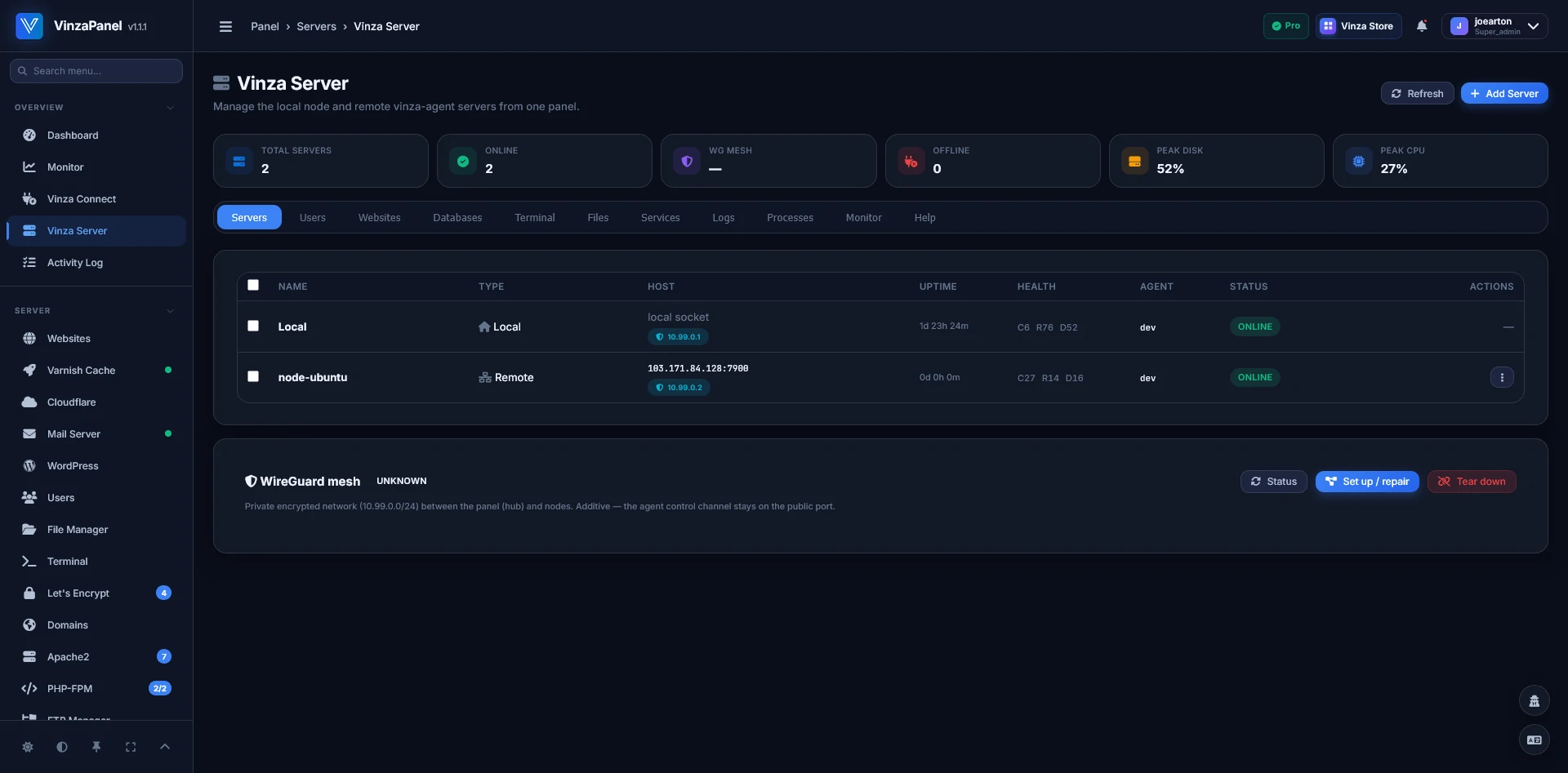Toggle the select-all checkbox in table header
The width and height of the screenshot is (1568, 773).
[253, 285]
